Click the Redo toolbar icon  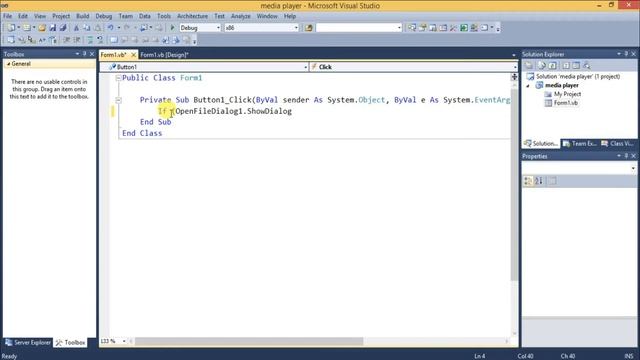(x=127, y=28)
